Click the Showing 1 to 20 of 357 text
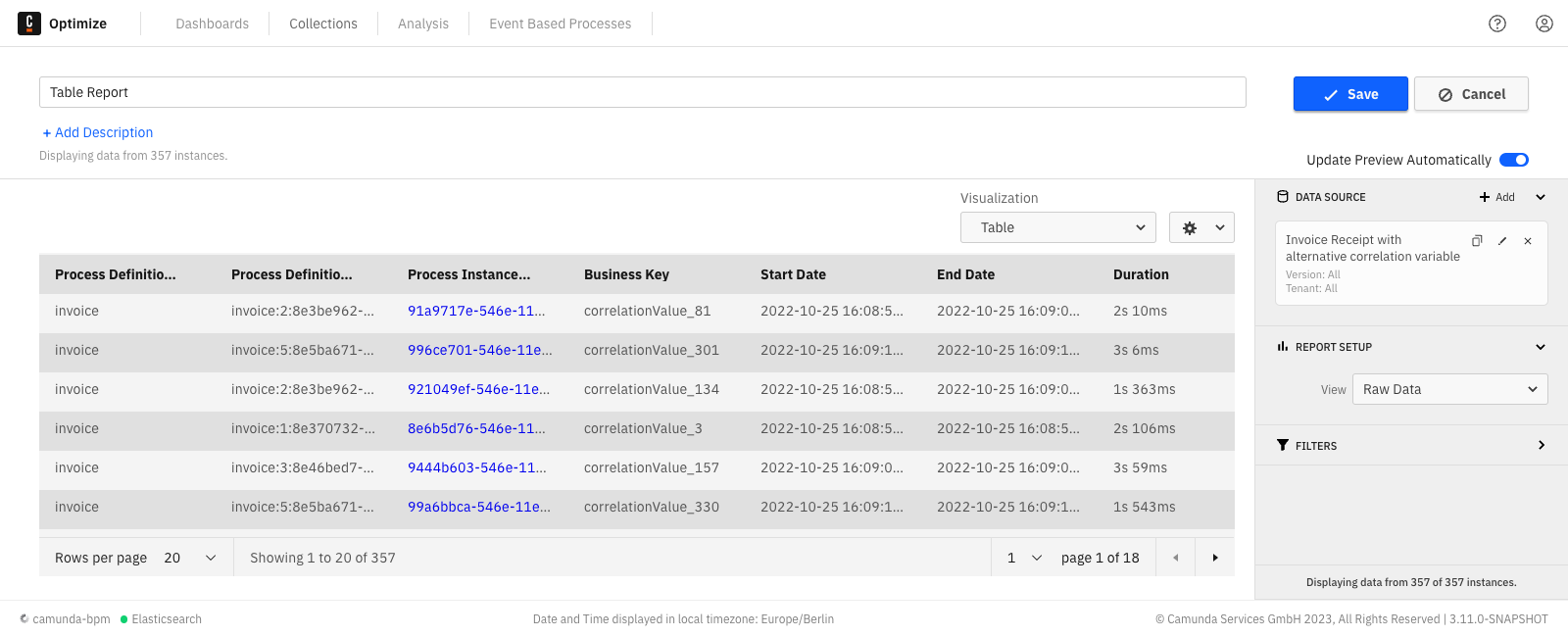The width and height of the screenshot is (1568, 637). (x=322, y=558)
